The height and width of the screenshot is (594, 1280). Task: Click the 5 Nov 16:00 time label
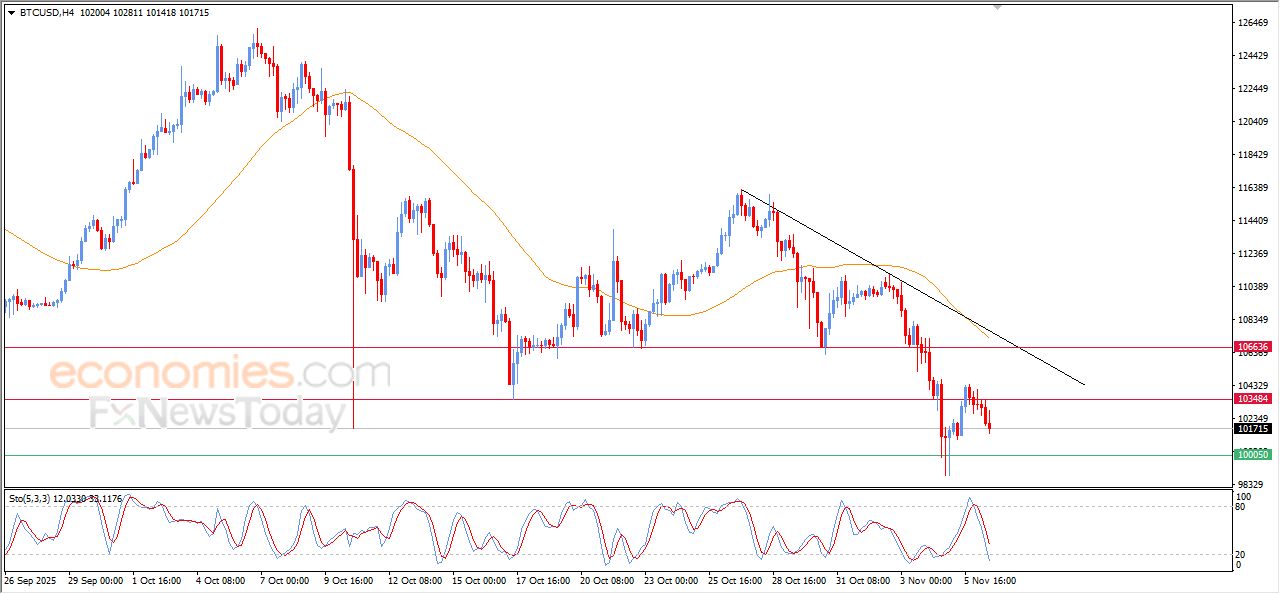coord(990,580)
